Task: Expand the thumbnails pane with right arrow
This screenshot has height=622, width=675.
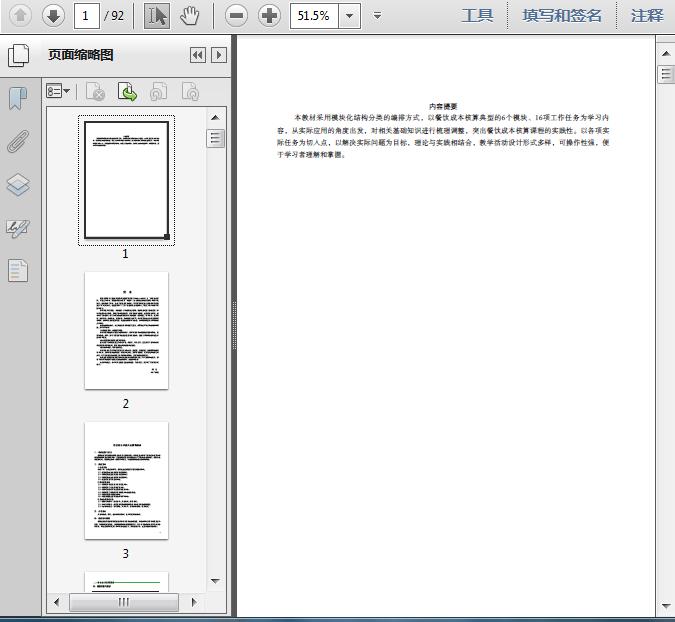Action: point(219,55)
